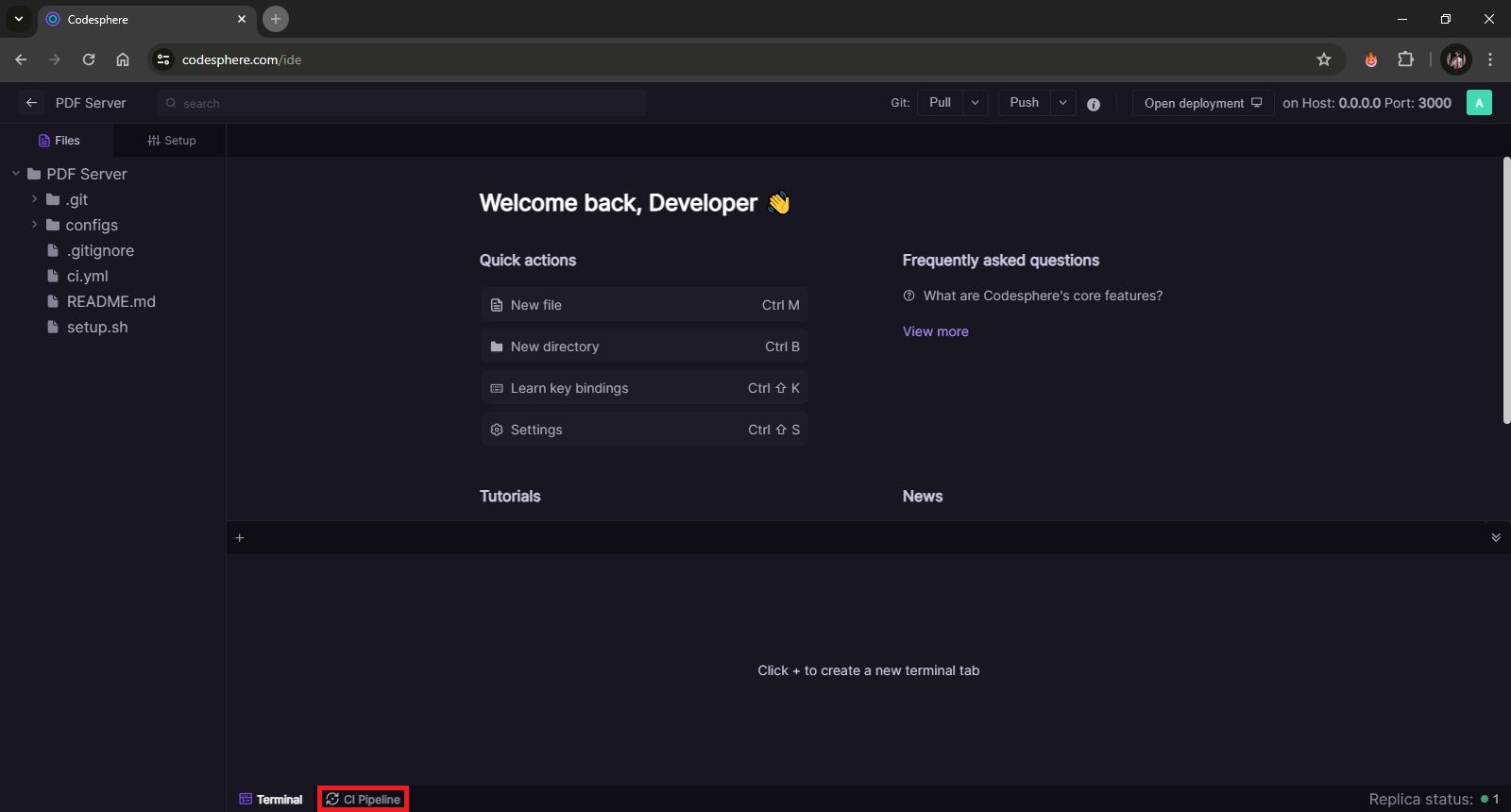Viewport: 1511px width, 812px height.
Task: Open Learn key bindings
Action: click(x=645, y=388)
